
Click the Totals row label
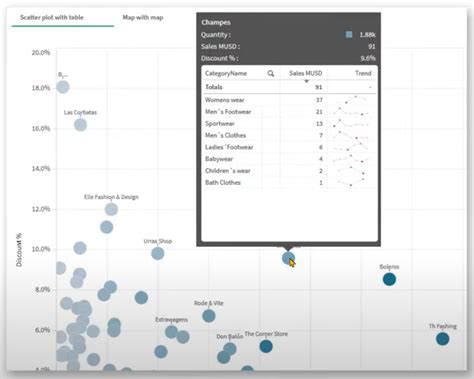tap(214, 87)
